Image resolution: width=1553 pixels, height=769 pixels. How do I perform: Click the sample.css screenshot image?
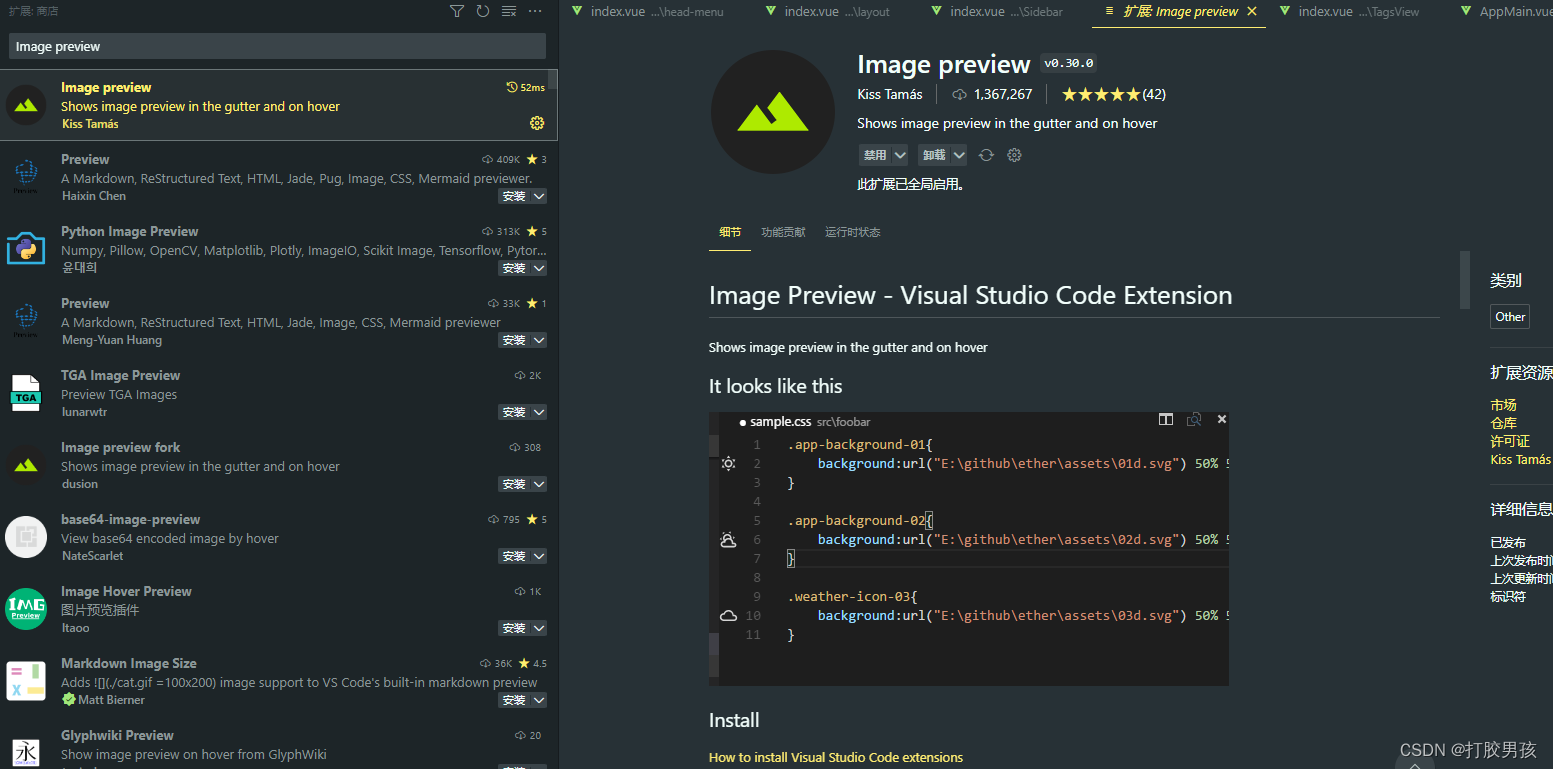[x=969, y=549]
